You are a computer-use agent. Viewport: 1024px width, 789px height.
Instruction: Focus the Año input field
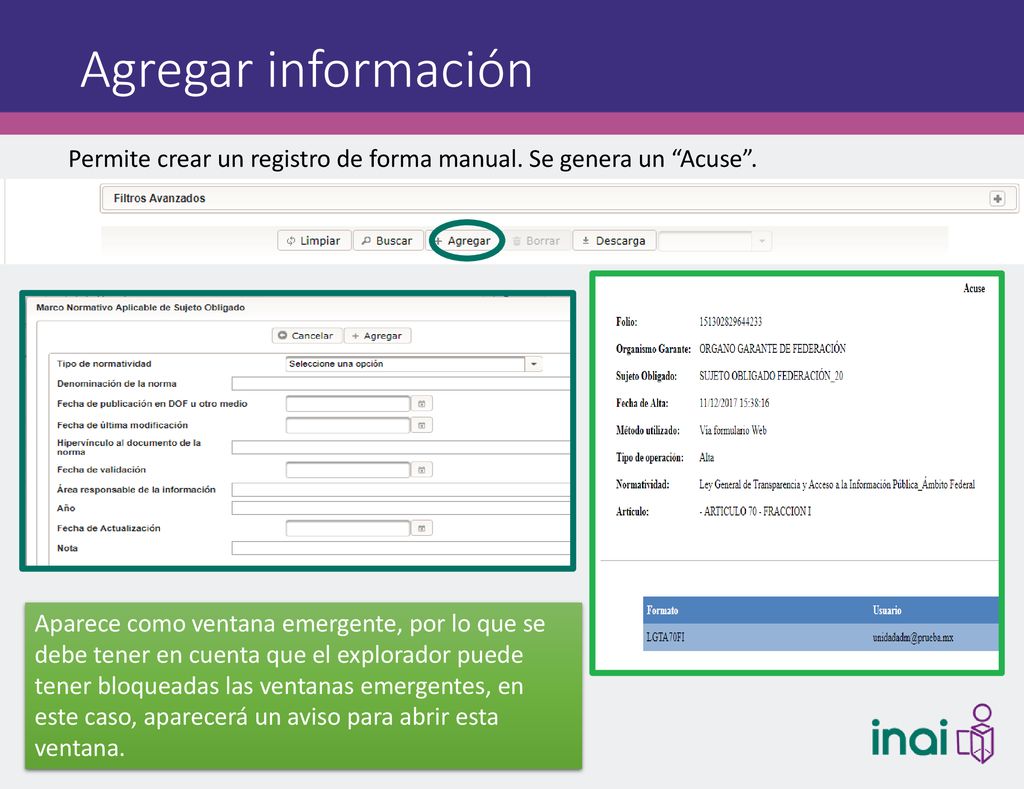pyautogui.click(x=400, y=508)
